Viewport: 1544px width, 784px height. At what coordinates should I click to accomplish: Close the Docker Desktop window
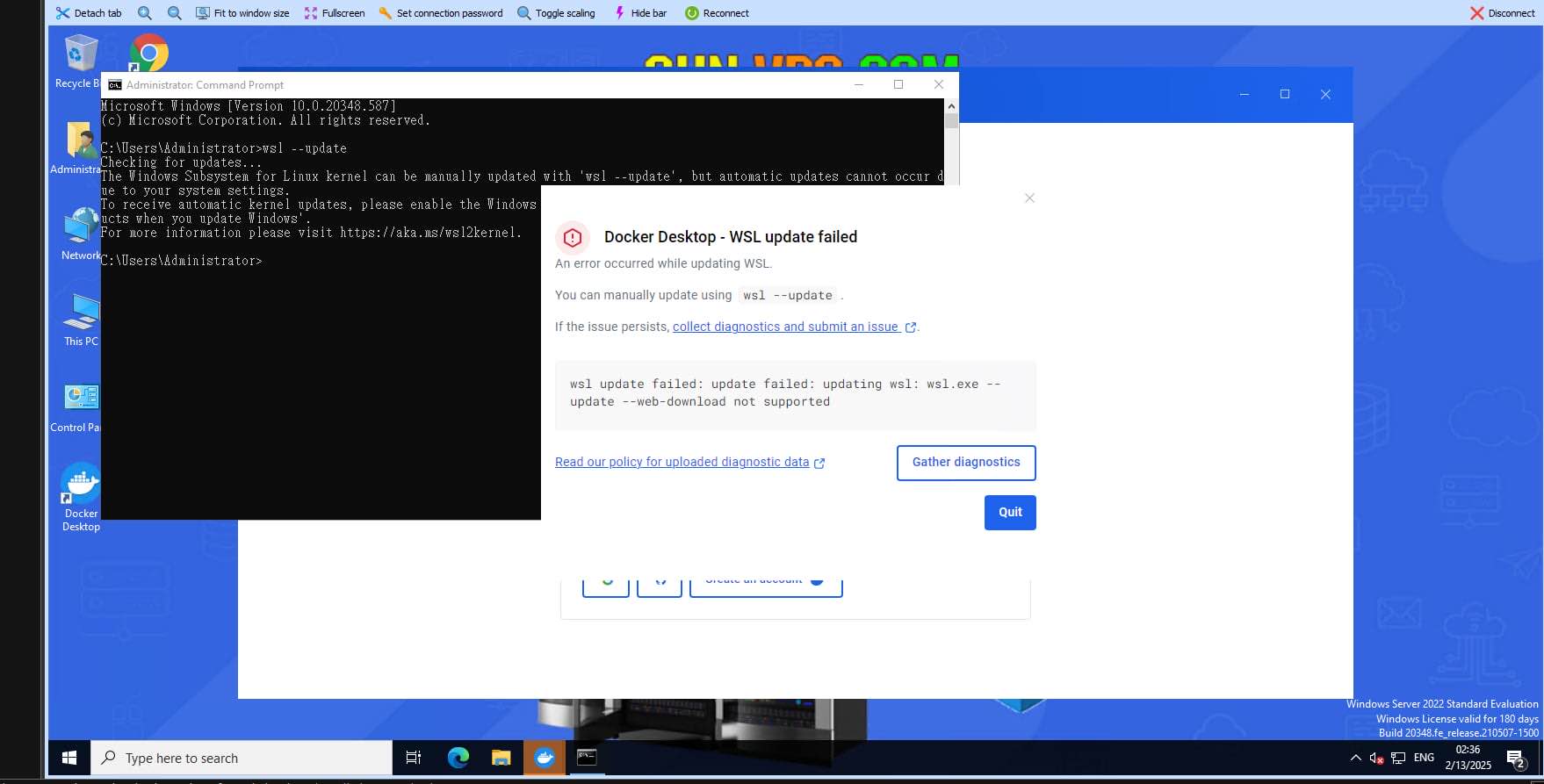(1325, 94)
